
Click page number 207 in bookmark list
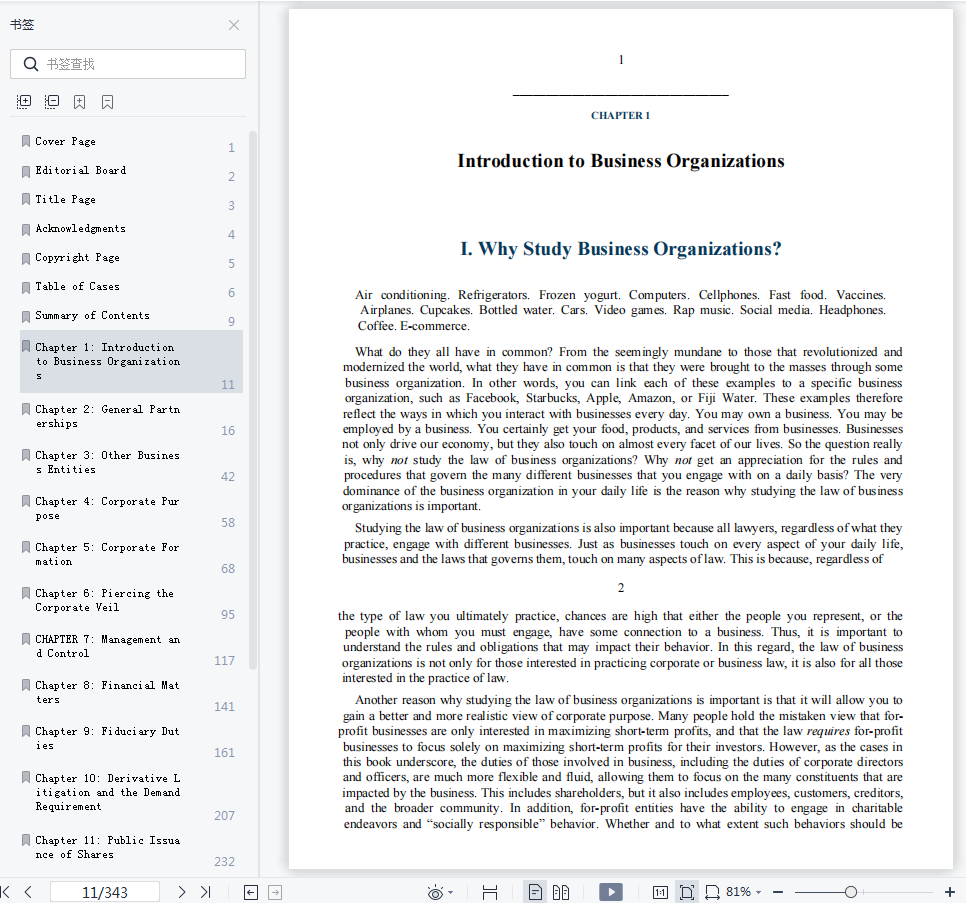point(224,816)
